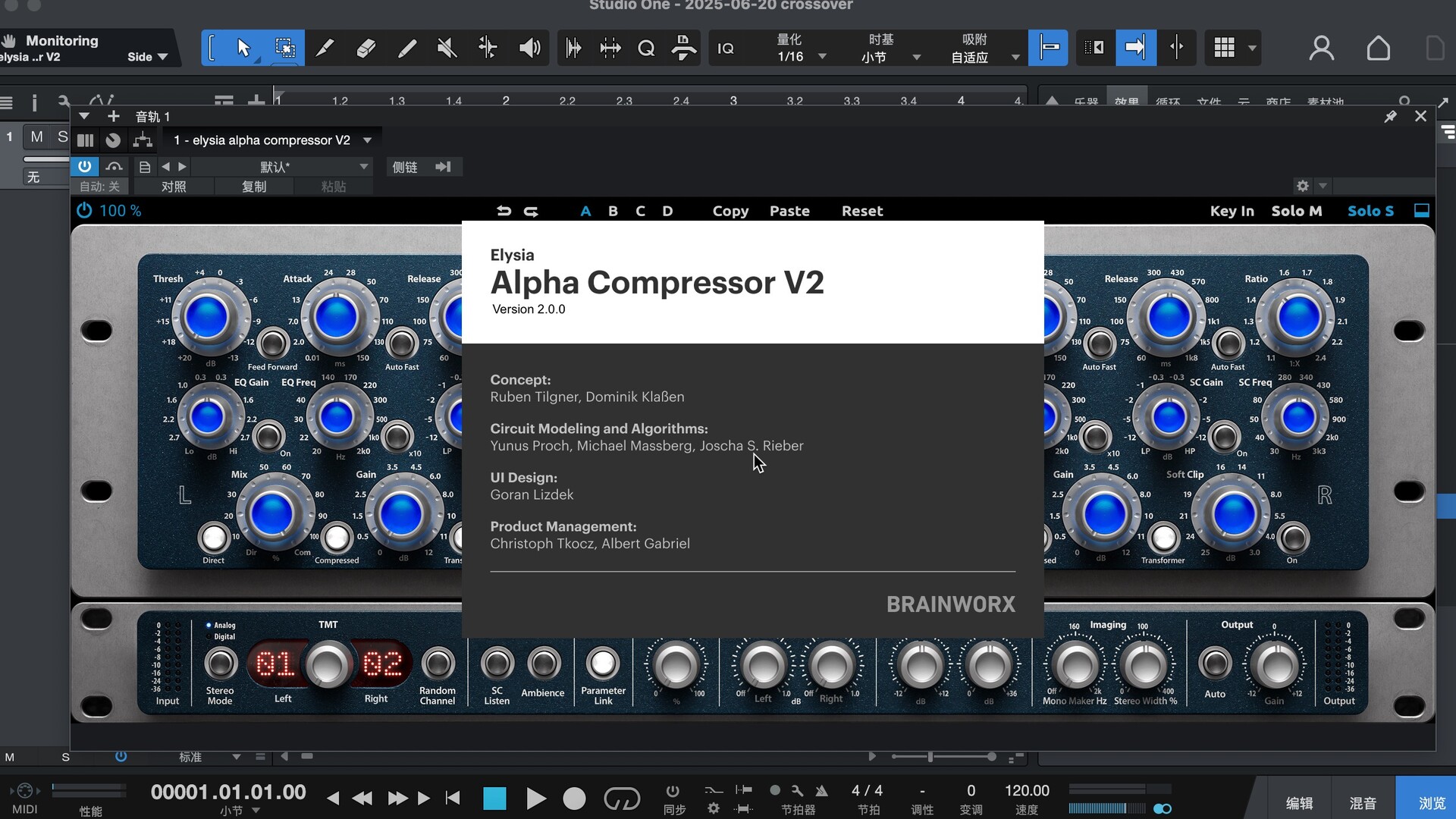This screenshot has width=1456, height=819.
Task: Select preset slot D
Action: [667, 211]
